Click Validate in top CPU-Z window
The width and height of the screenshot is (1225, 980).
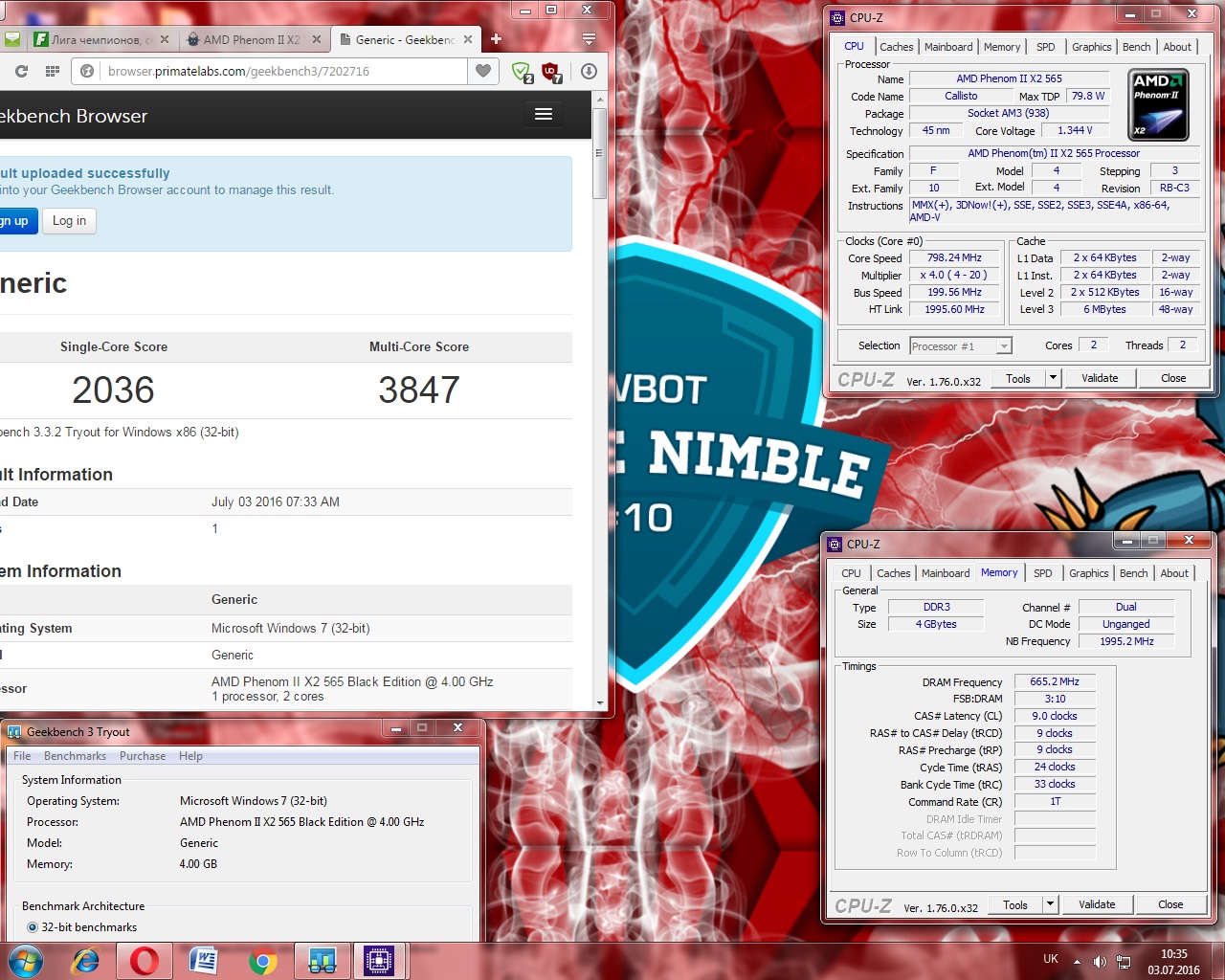coord(1100,378)
